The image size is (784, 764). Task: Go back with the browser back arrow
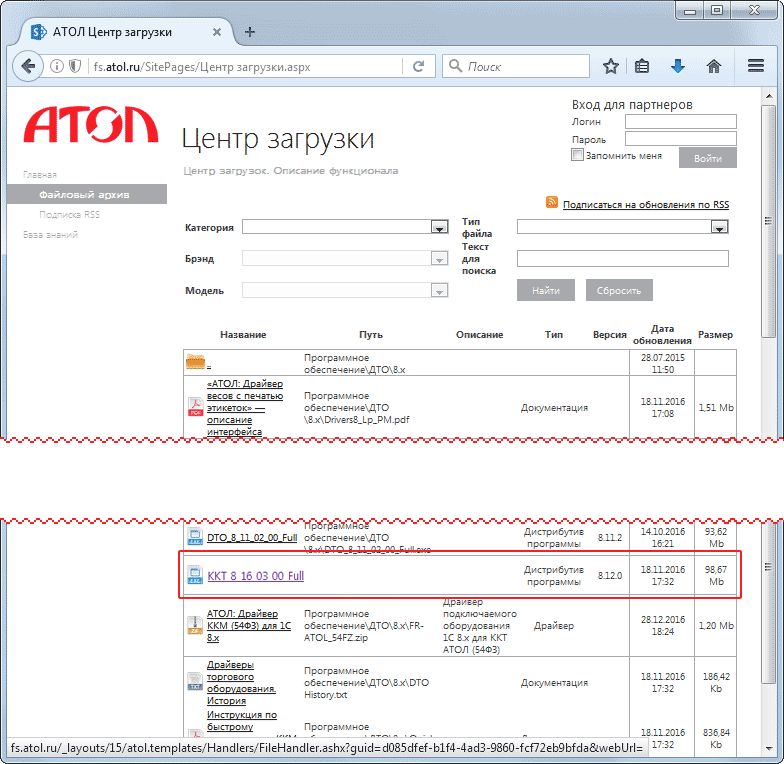click(x=28, y=66)
